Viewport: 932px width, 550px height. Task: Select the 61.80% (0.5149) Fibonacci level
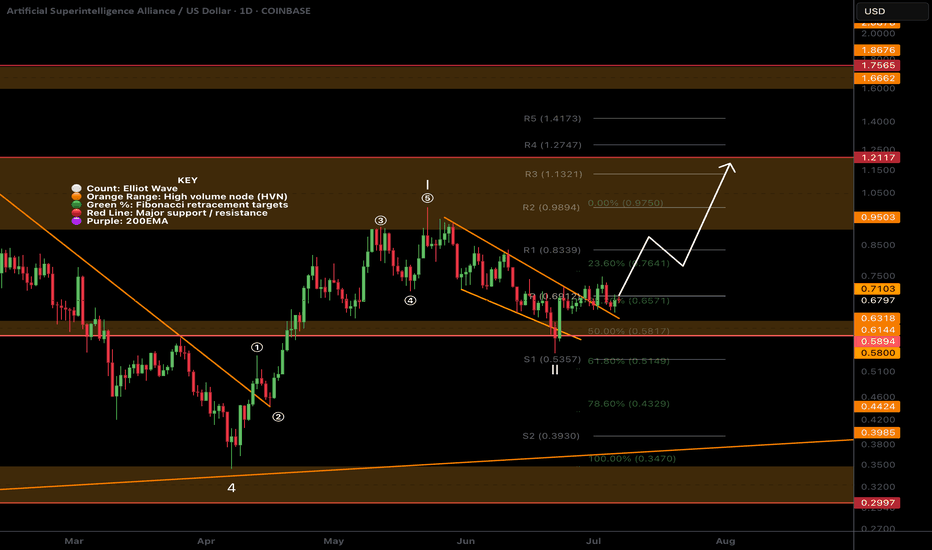point(629,361)
